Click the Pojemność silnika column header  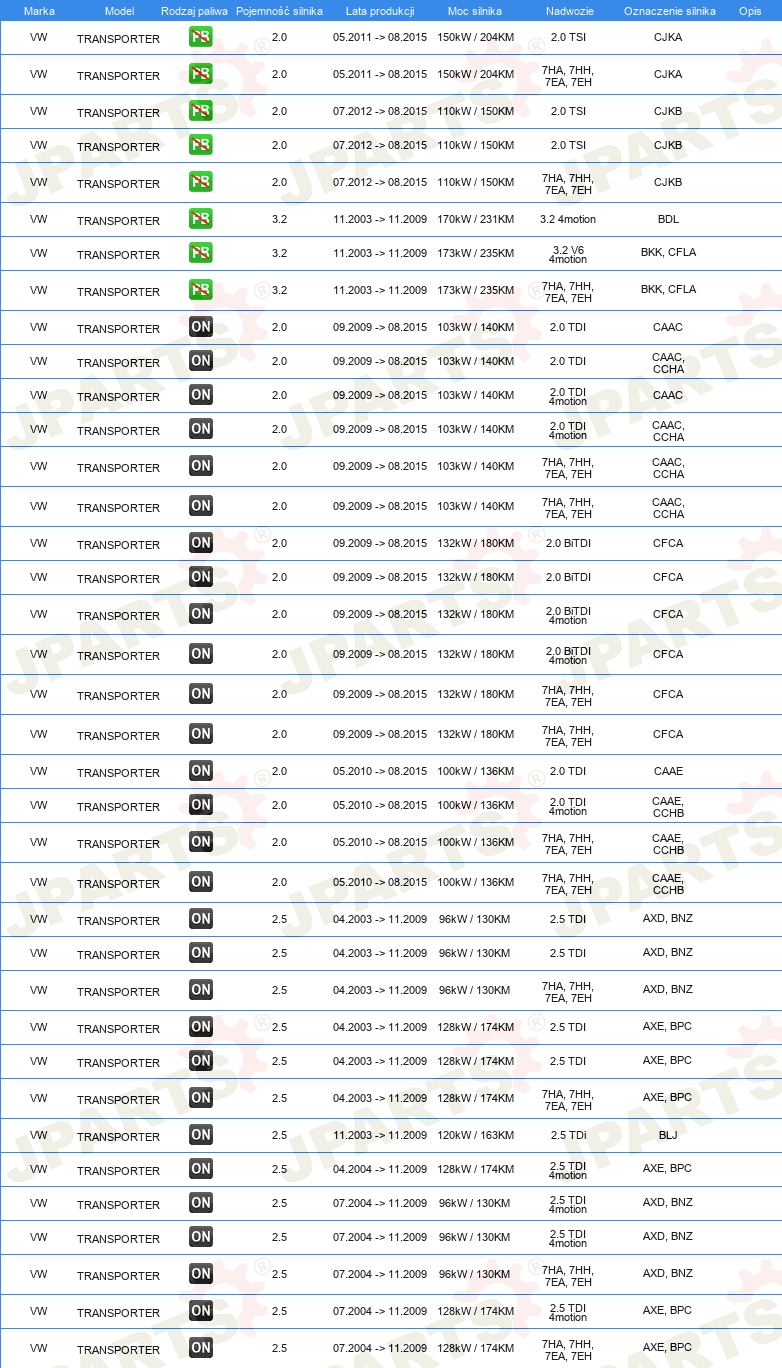click(279, 10)
